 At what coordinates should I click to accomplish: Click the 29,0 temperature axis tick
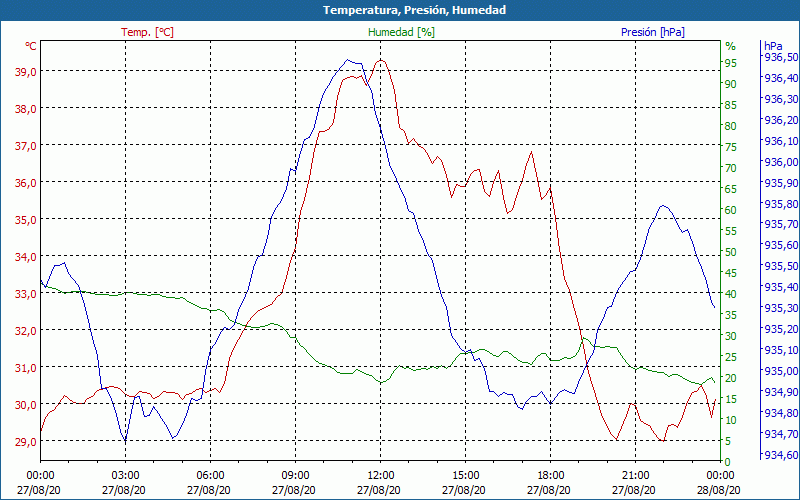click(x=26, y=442)
